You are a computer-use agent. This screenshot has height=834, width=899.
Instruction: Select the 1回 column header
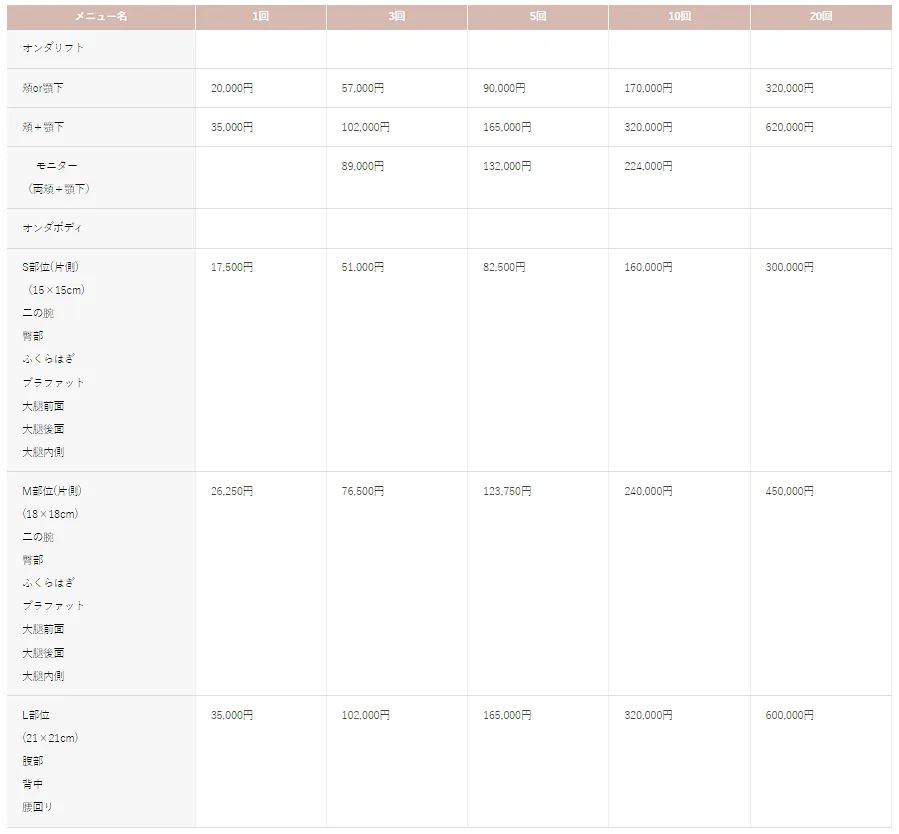point(261,16)
